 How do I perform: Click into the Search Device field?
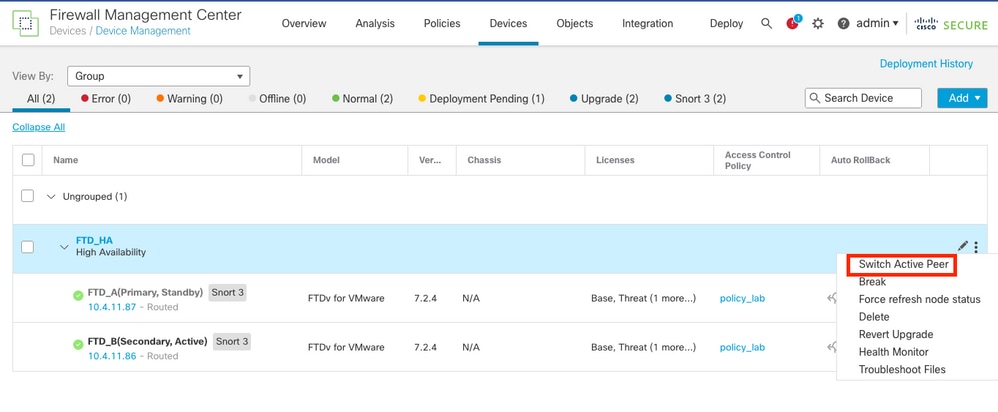pyautogui.click(x=863, y=98)
